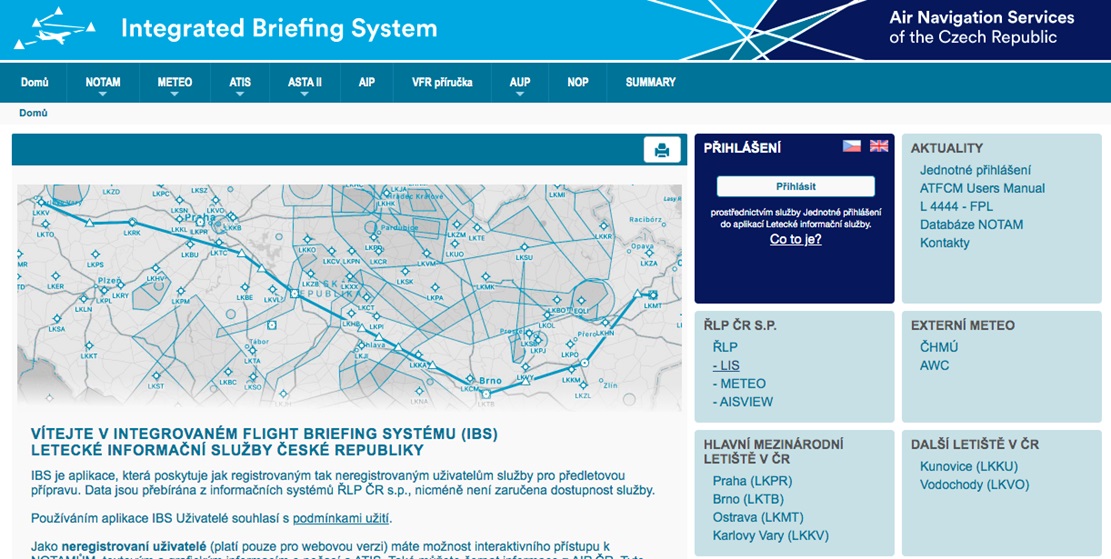Image resolution: width=1111 pixels, height=559 pixels.
Task: Click the AKTUALITY panel heading
Action: 947,148
